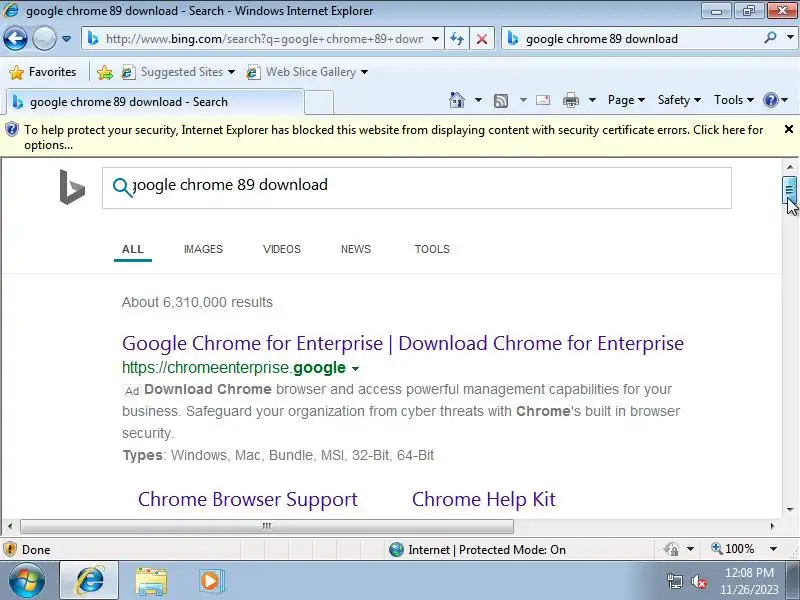Expand Web Slice Gallery dropdown arrow
This screenshot has width=800, height=600.
coord(364,72)
